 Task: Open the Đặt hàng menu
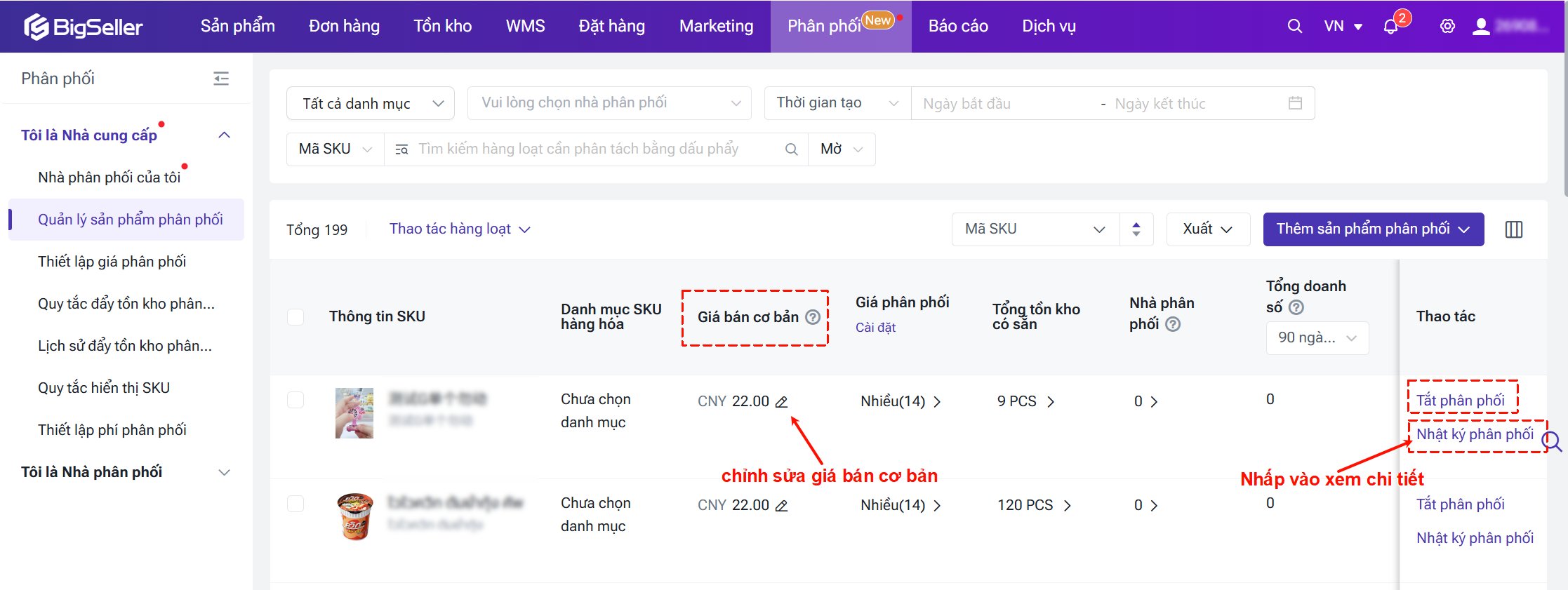click(x=612, y=27)
